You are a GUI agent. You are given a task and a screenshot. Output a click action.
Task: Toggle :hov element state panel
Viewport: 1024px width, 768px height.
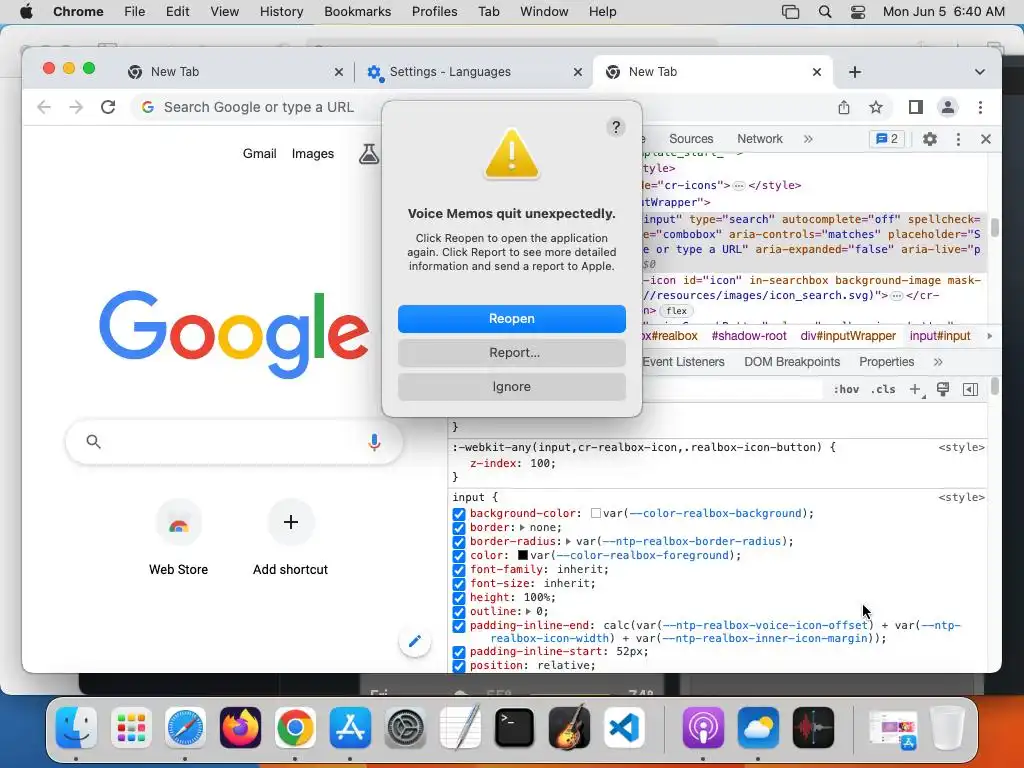[846, 389]
